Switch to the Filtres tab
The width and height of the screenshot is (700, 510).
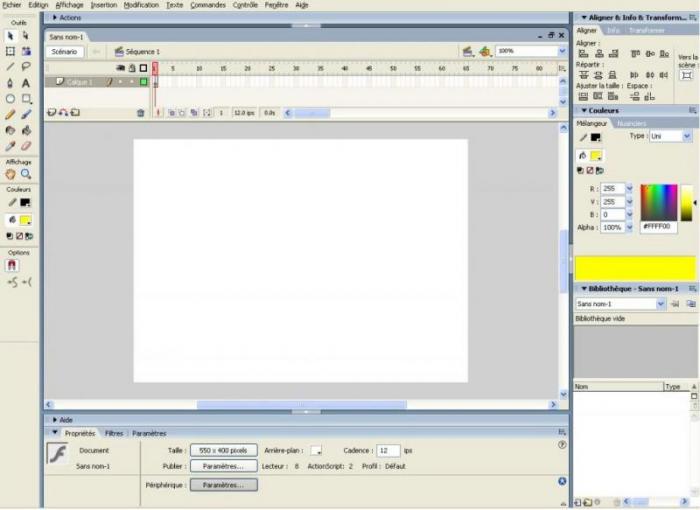point(114,433)
